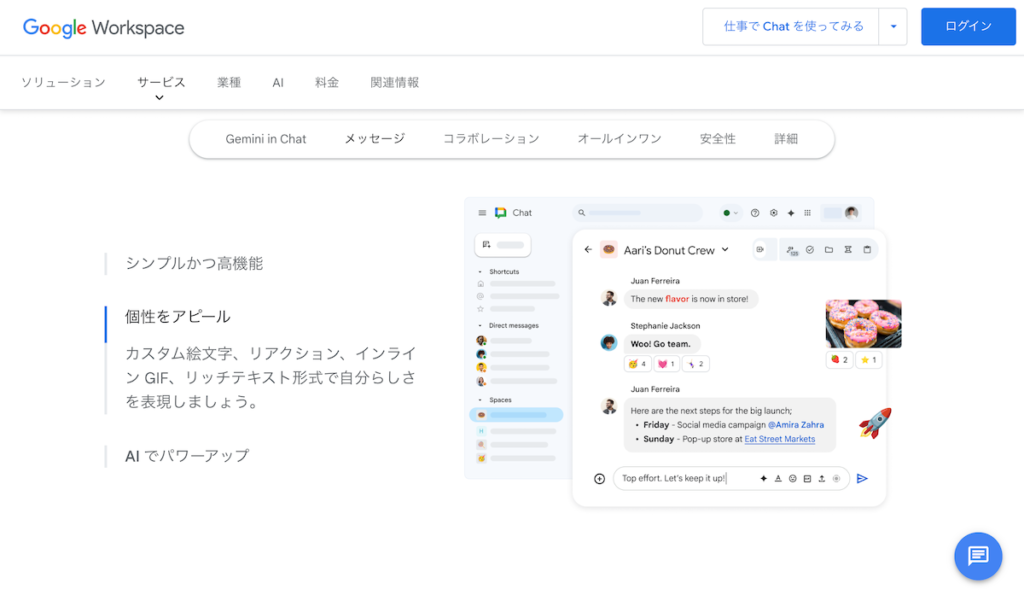The width and height of the screenshot is (1024, 601).
Task: Open text formatting in message box
Action: (x=778, y=479)
